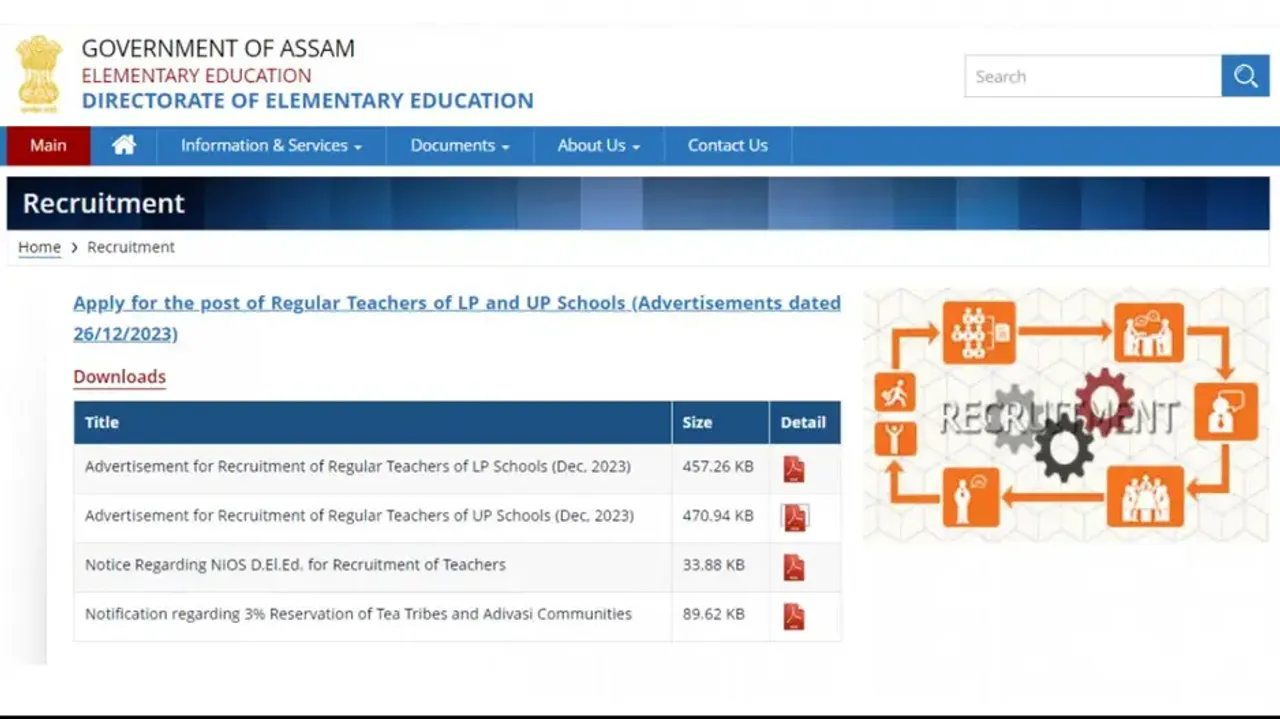1280x719 pixels.
Task: Open PDF for Tea Tribes reservation notification
Action: coord(794,616)
